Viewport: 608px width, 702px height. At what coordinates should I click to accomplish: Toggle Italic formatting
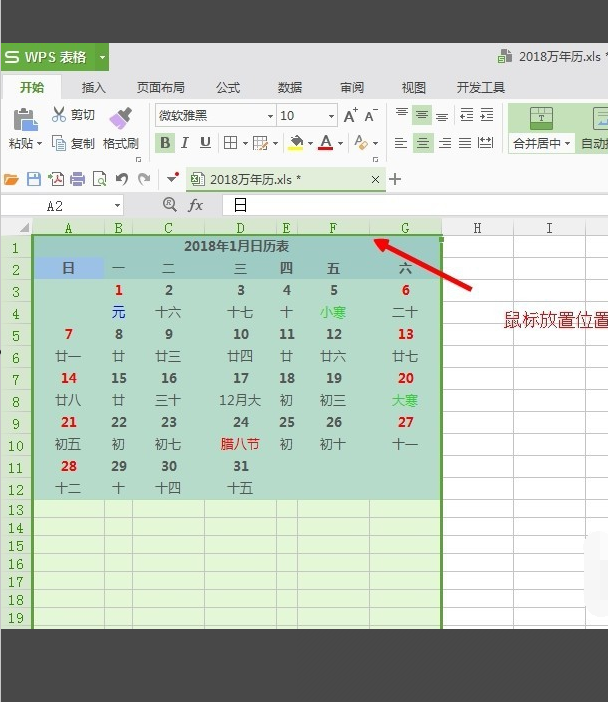(184, 143)
